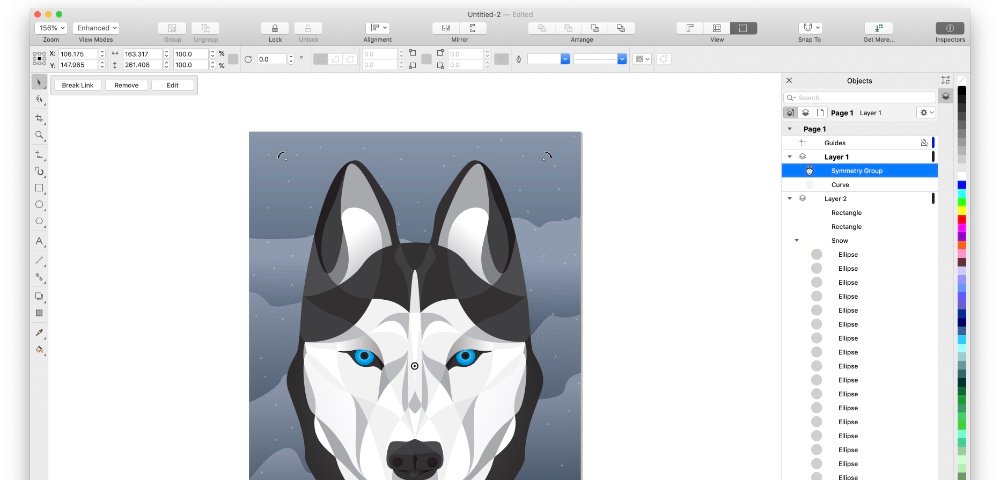Open the Snap To dropdown
1000x480 pixels.
coord(809,28)
